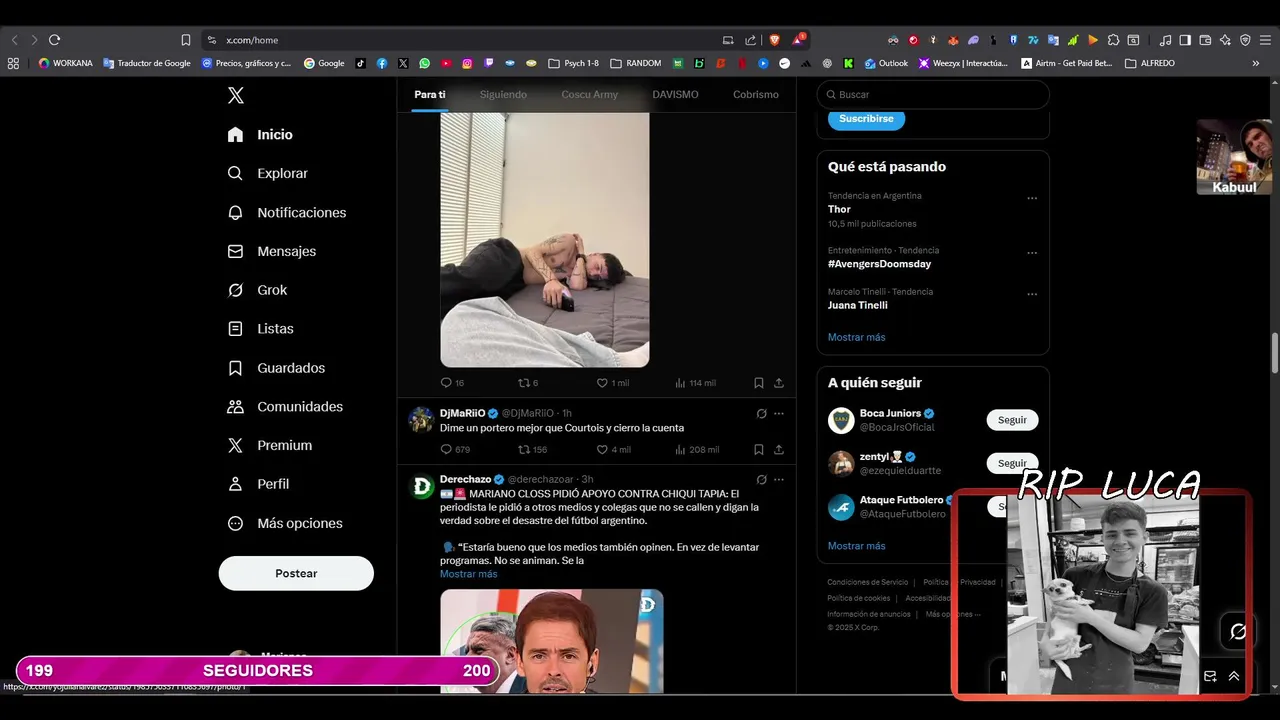Screen dimensions: 1280x720
Task: Open DjMaRiiO's profile avatar
Action: [421, 419]
